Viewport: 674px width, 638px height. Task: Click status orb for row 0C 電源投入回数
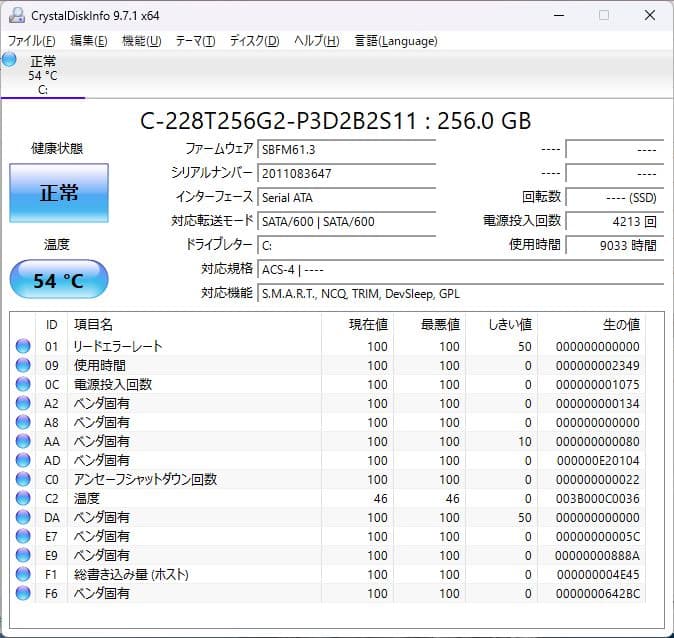[x=23, y=384]
